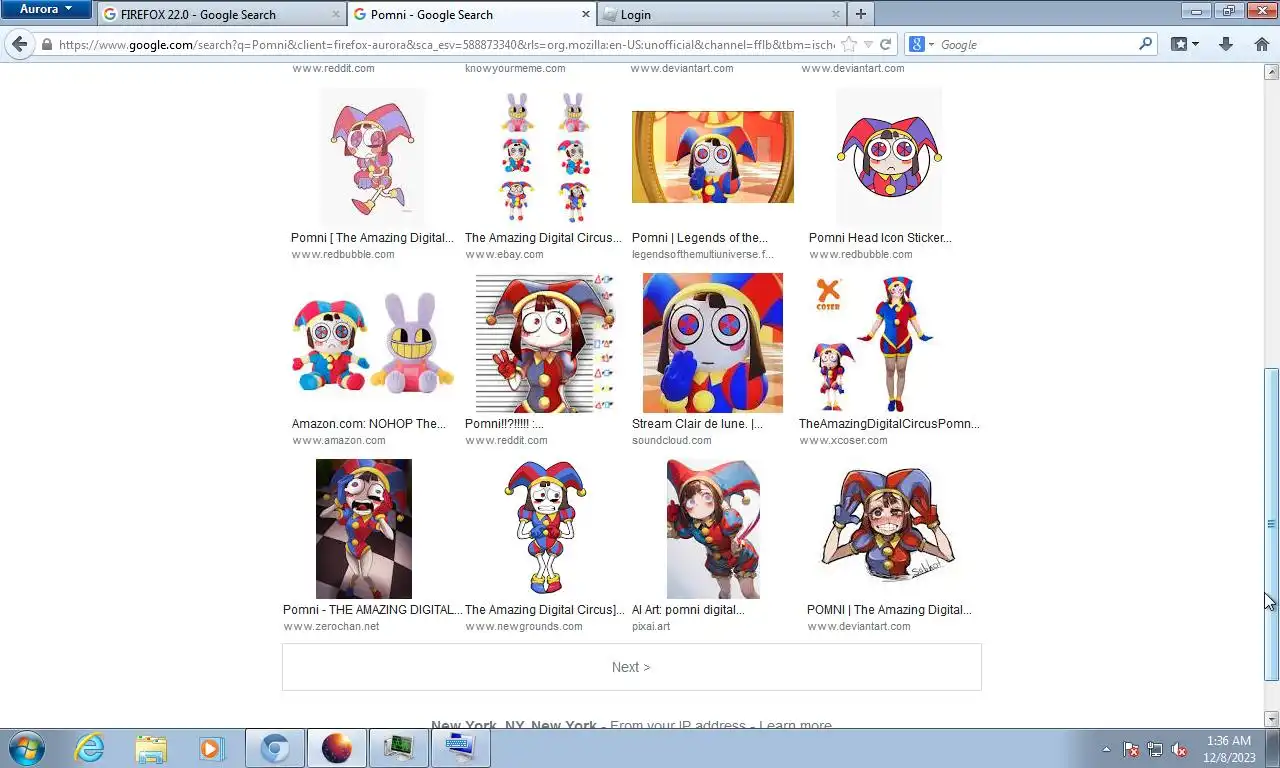
Task: Open the Downloads arrow icon
Action: pyautogui.click(x=1226, y=44)
